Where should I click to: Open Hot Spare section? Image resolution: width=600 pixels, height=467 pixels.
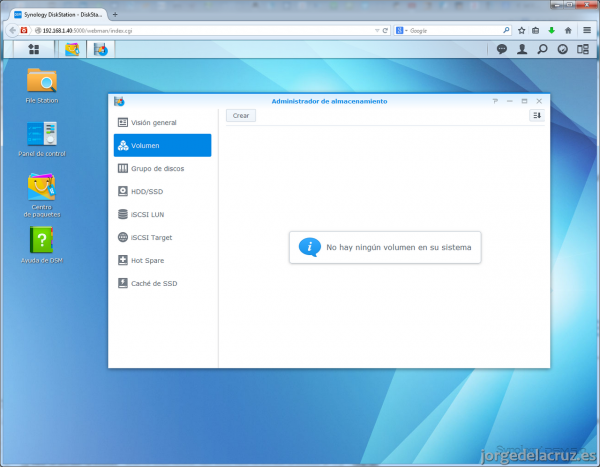point(162,260)
